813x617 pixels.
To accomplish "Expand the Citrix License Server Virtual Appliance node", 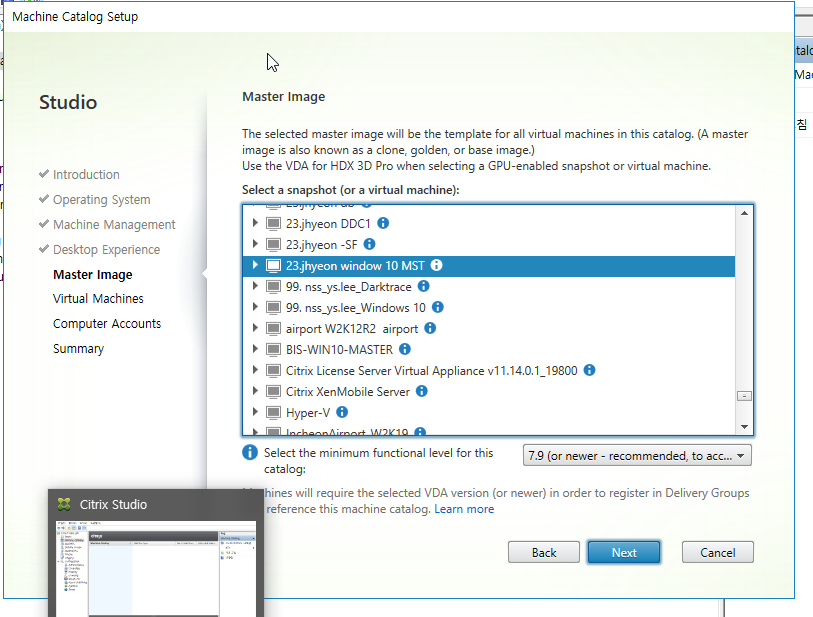I will click(x=255, y=370).
